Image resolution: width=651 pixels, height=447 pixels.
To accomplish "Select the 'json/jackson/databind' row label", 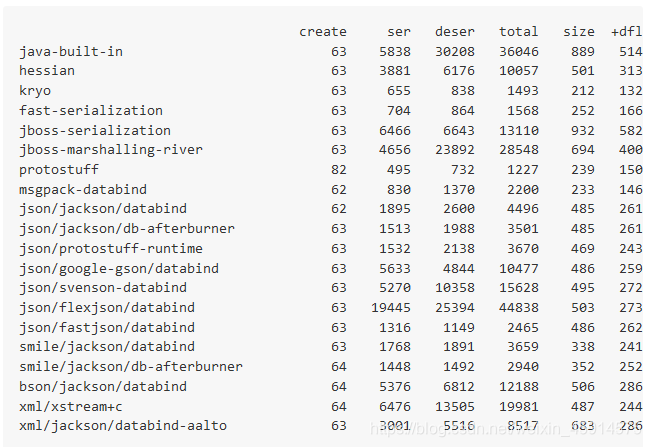I will (x=103, y=209).
